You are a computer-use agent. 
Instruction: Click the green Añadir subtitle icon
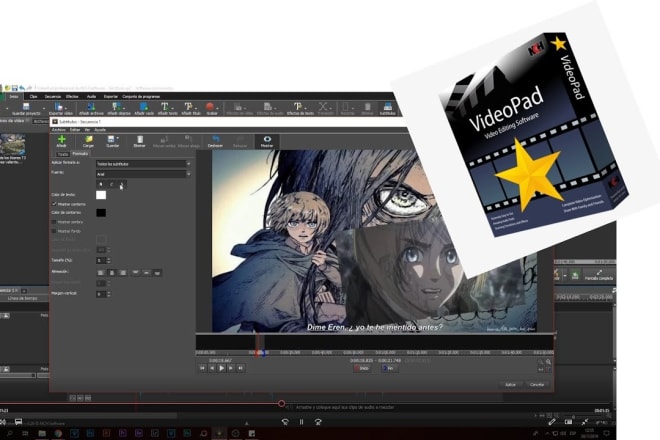coord(61,140)
